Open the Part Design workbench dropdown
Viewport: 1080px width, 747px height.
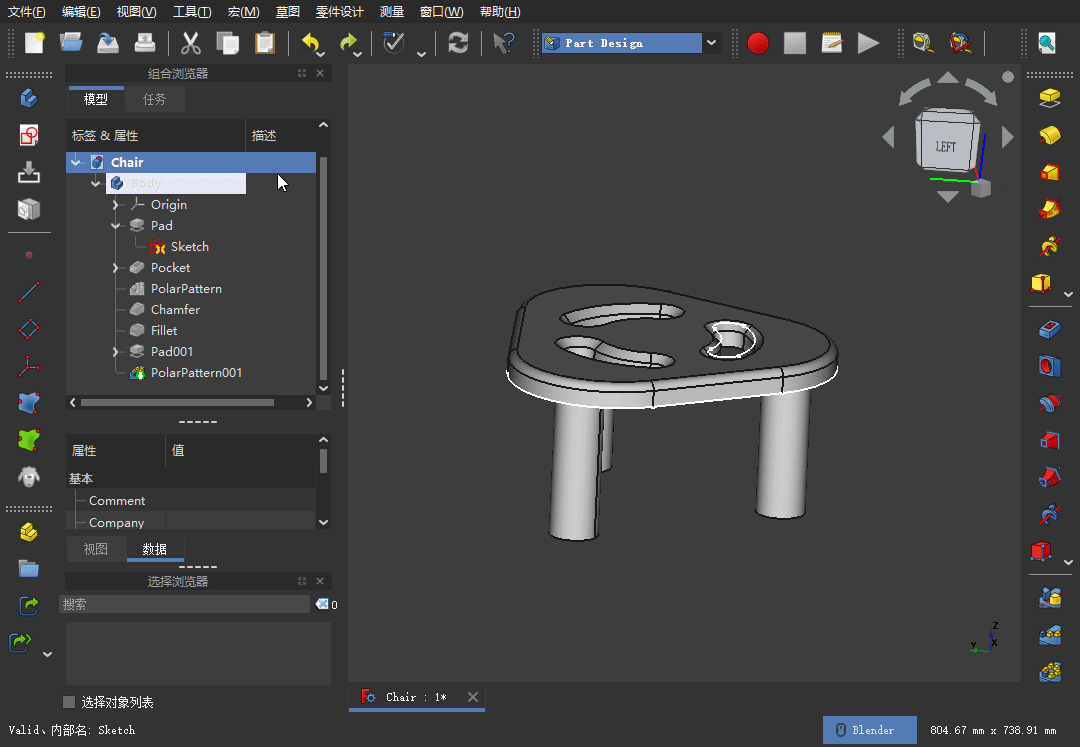pyautogui.click(x=711, y=43)
